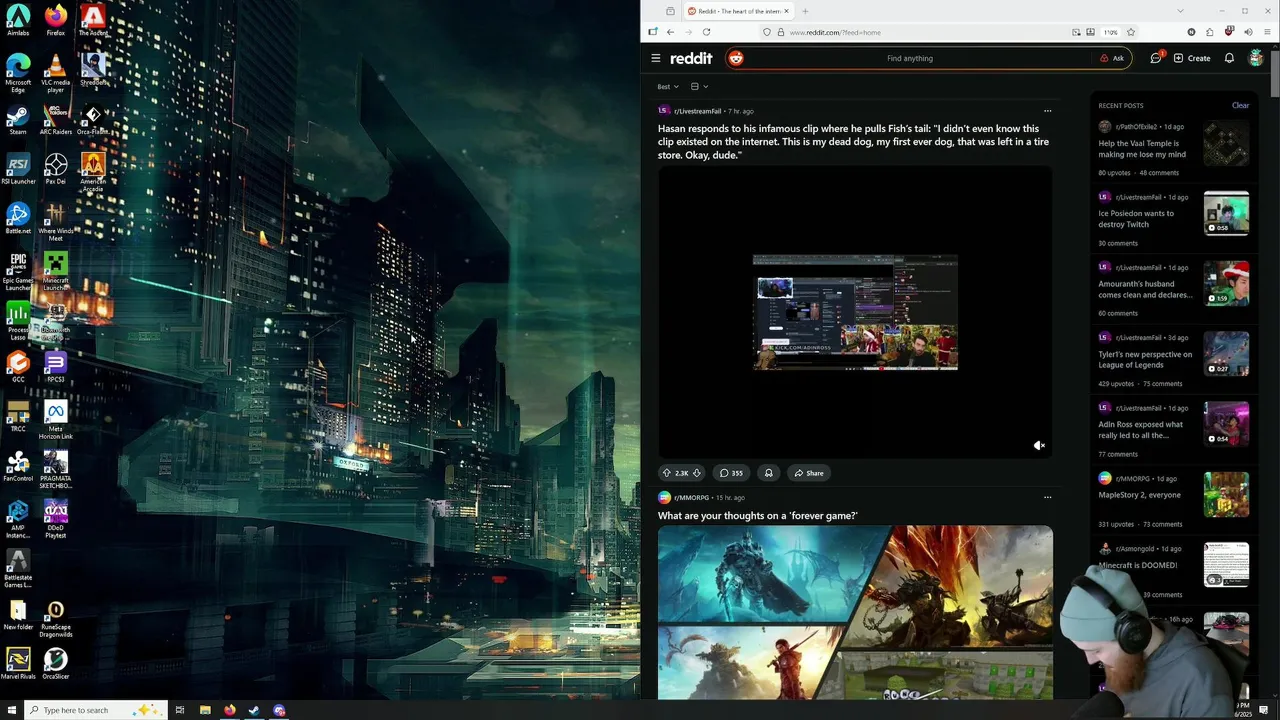The width and height of the screenshot is (1280, 720).
Task: Select the Marvel Rivals desktop icon
Action: (x=18, y=663)
